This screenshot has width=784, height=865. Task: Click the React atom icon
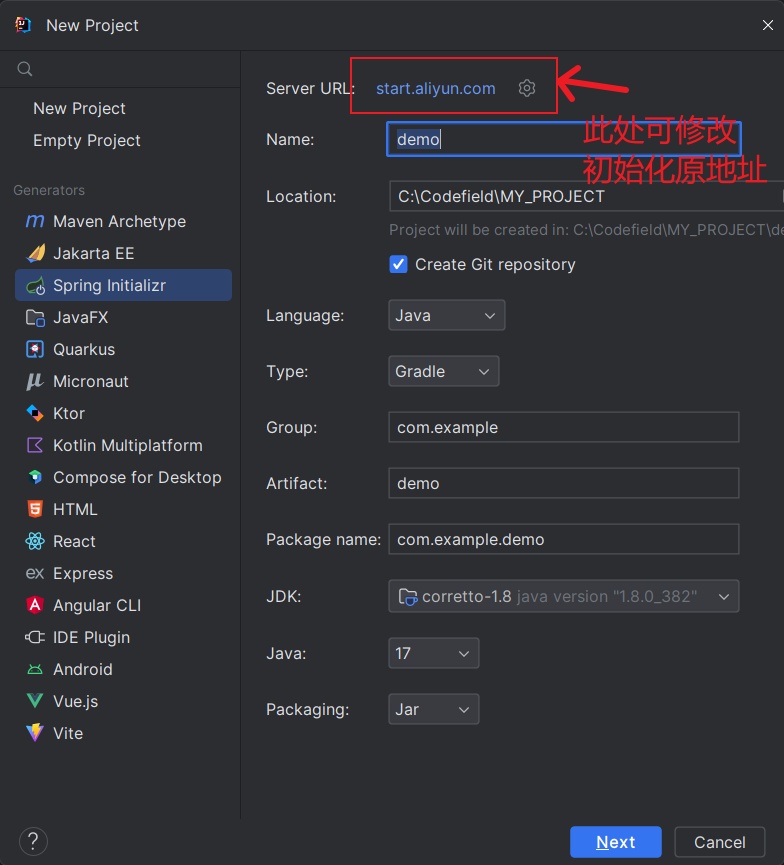(x=35, y=541)
